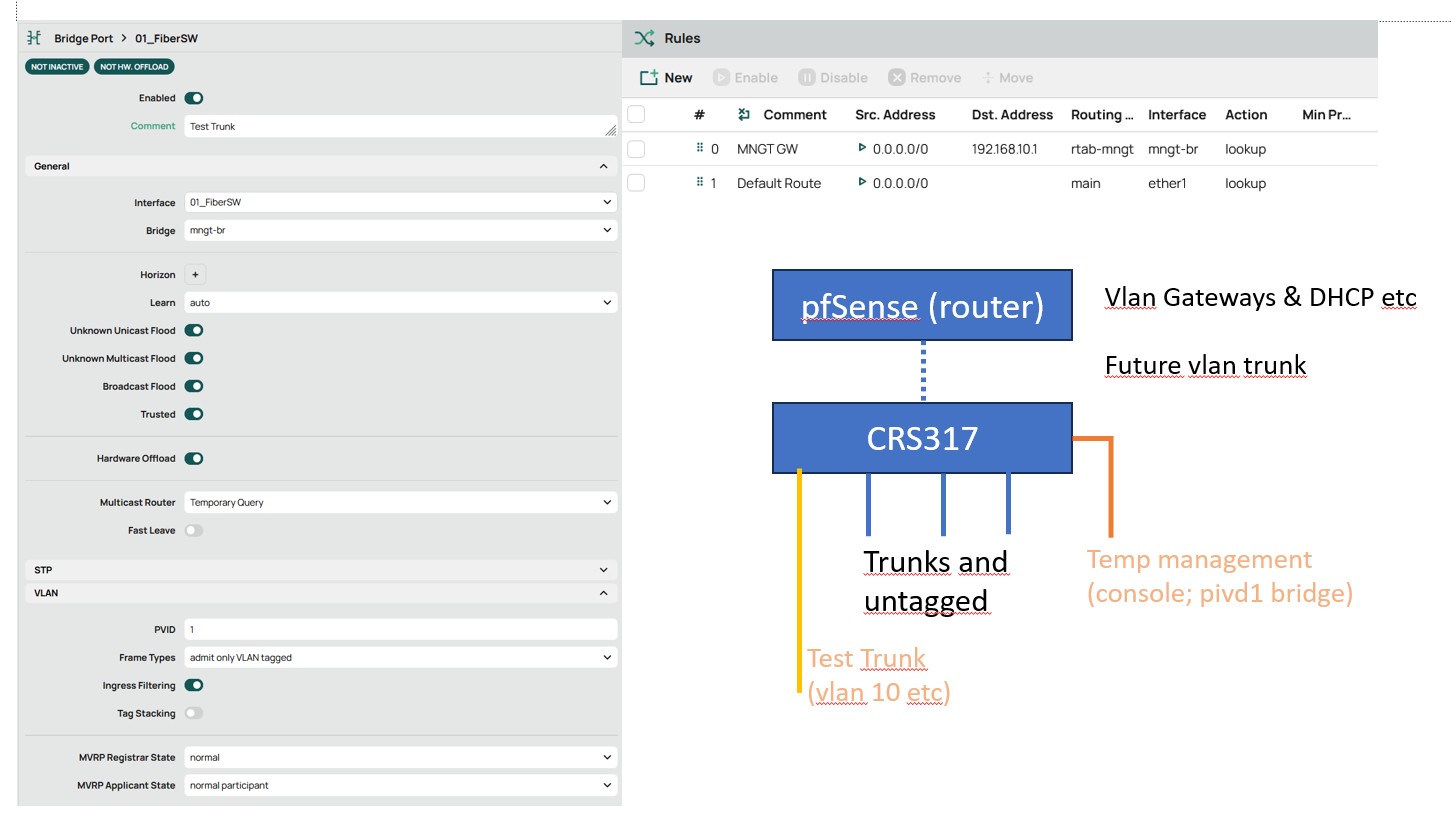The image size is (1452, 831).
Task: Click Bridge Port in the breadcrumb
Action: point(84,38)
